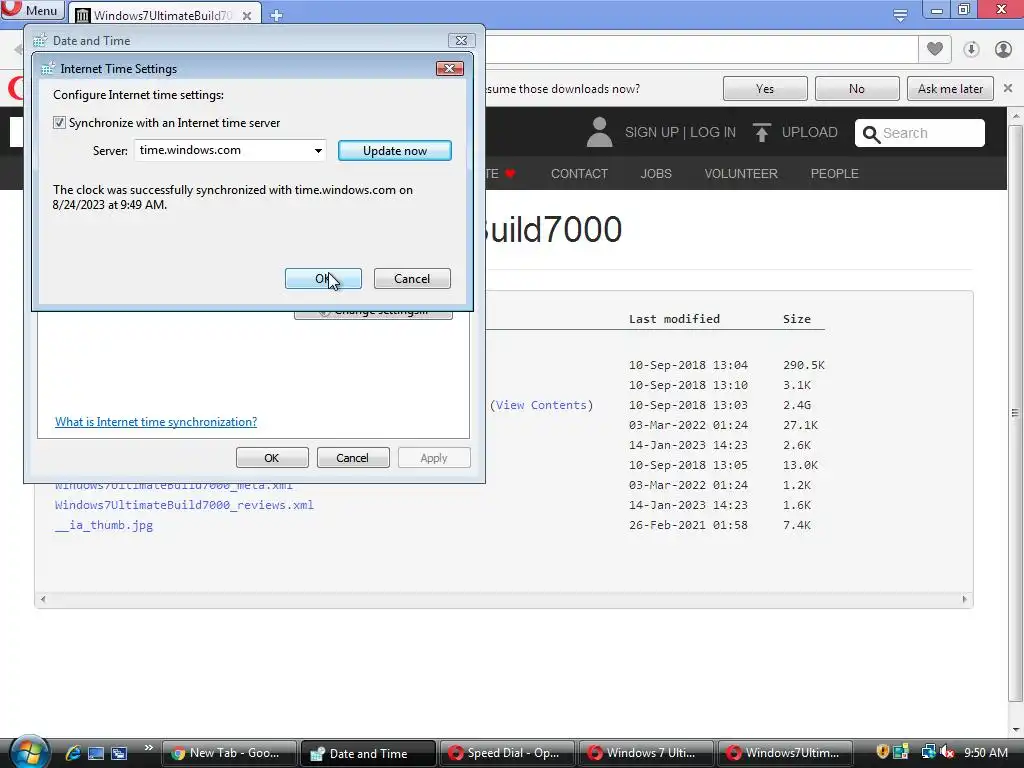Click Yes to resume downloads

tap(765, 89)
